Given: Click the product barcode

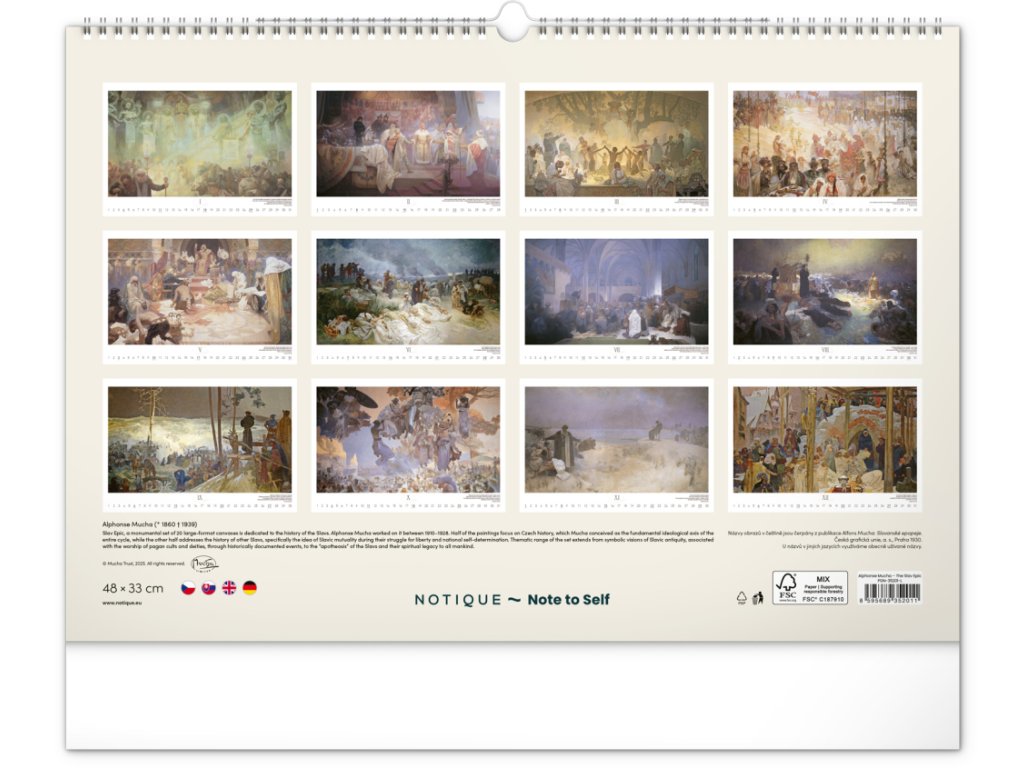Looking at the screenshot, I should point(889,593).
